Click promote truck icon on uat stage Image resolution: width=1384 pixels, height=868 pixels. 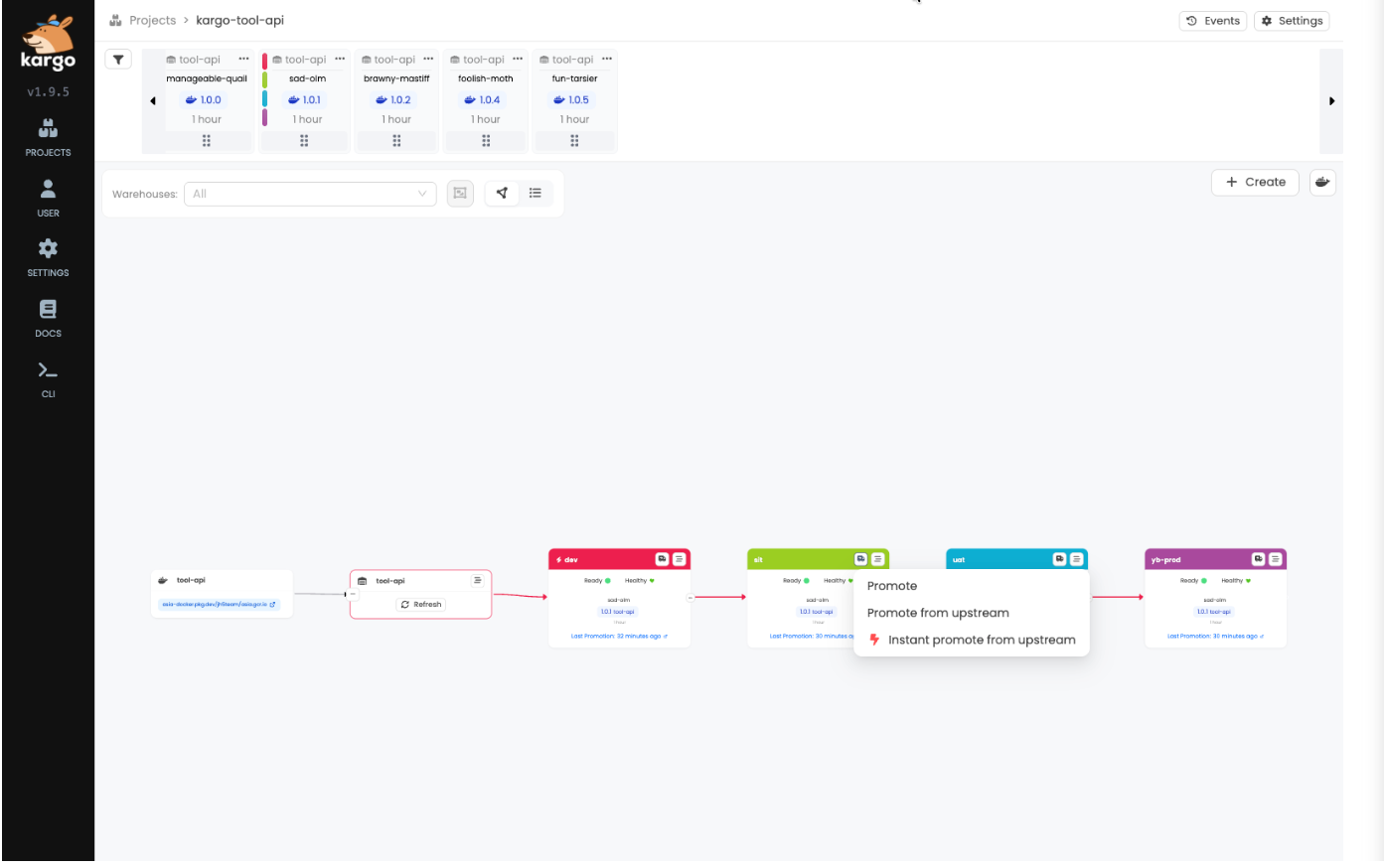click(x=1059, y=559)
